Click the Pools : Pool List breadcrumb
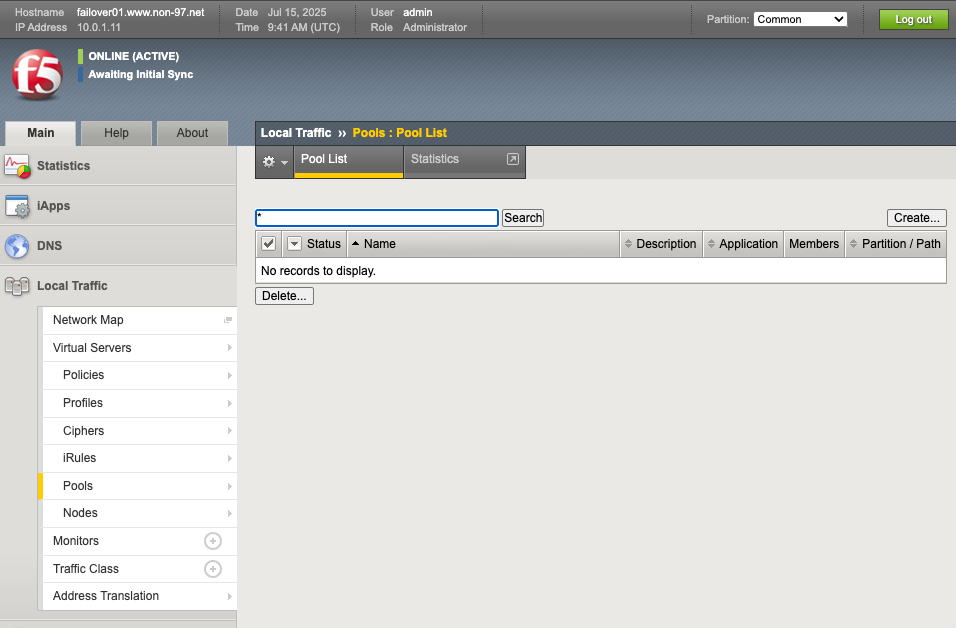Screen dimensions: 956x628 (399, 133)
